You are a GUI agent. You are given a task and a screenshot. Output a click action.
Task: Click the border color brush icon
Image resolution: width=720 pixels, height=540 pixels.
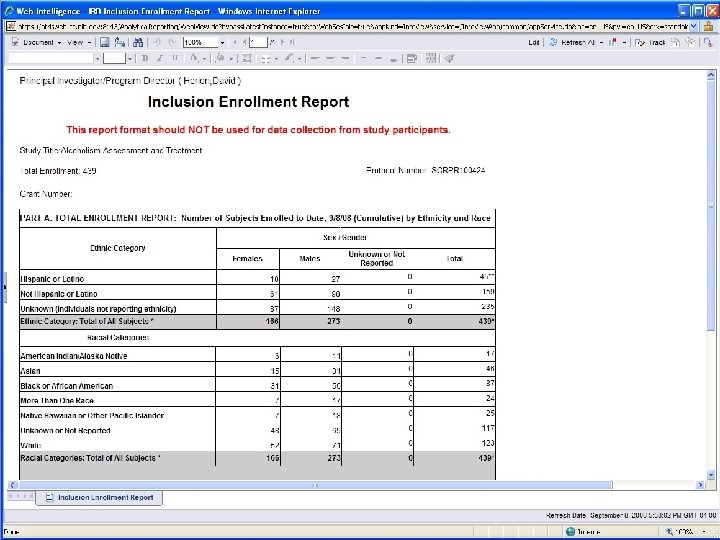[x=289, y=58]
